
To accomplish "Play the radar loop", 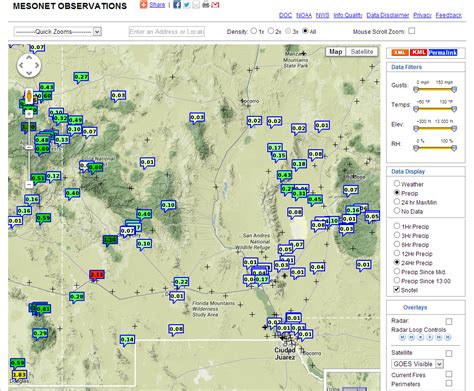I will (430, 337).
